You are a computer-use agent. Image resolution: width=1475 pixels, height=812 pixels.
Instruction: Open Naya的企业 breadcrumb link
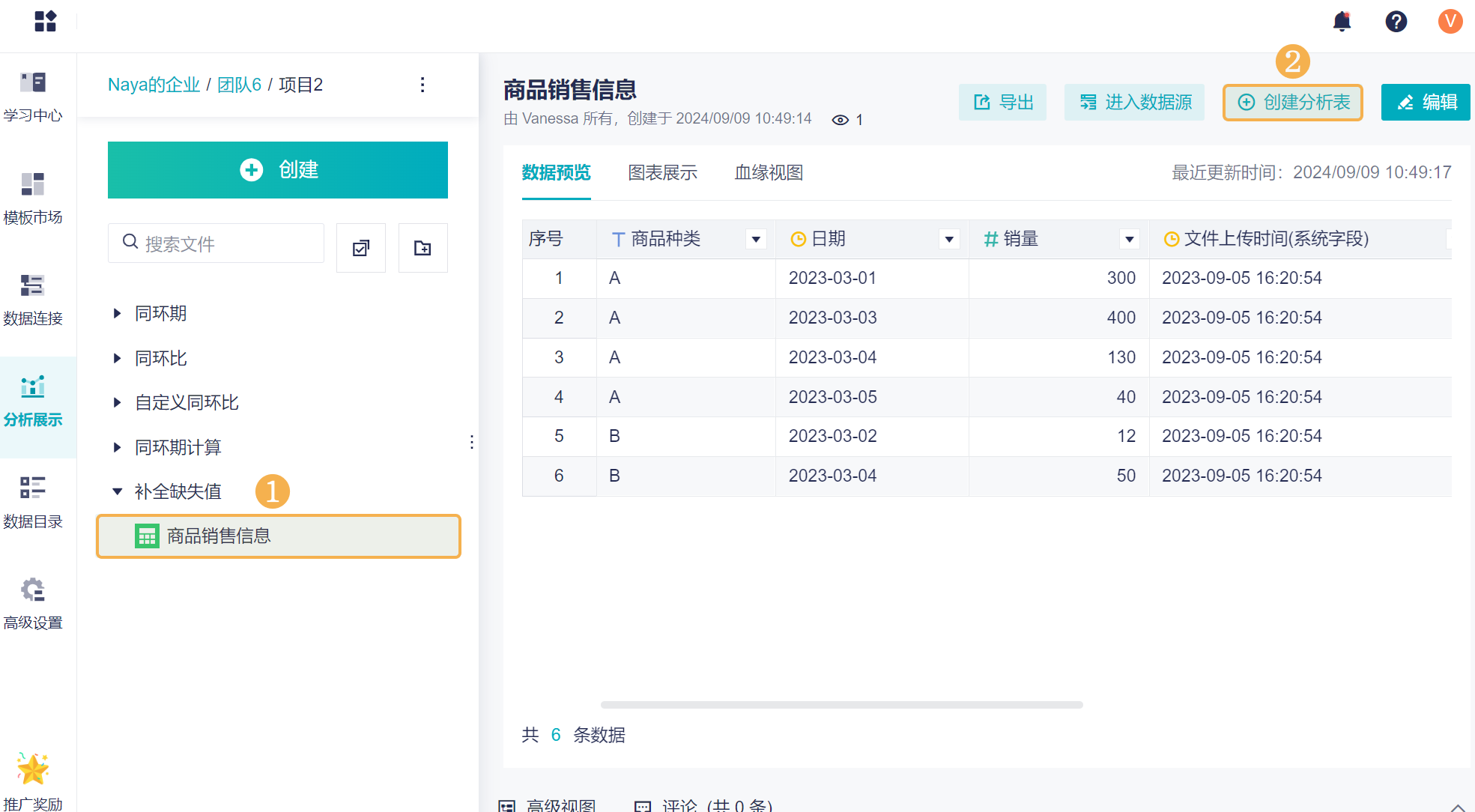click(x=154, y=85)
